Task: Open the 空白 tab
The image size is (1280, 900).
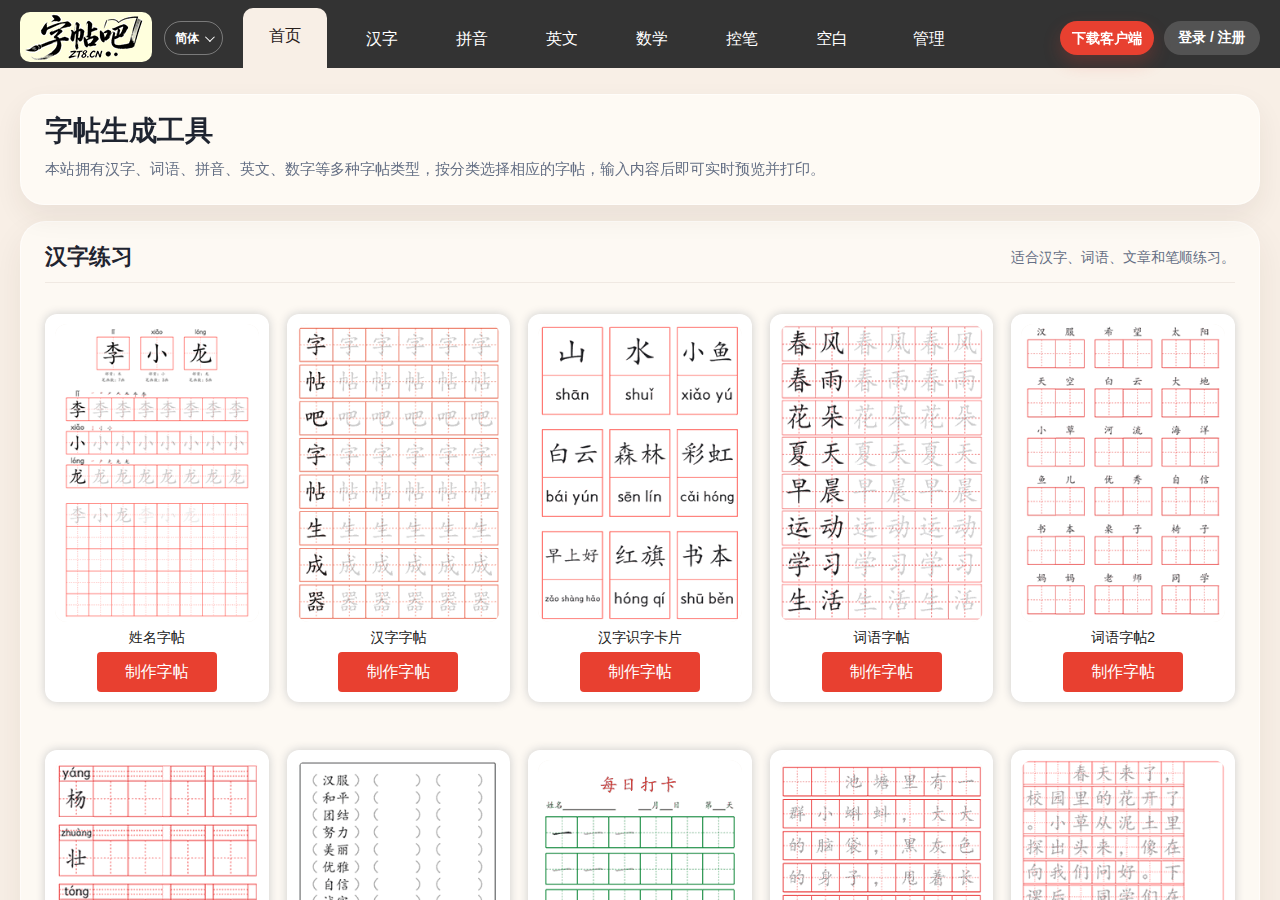Action: pyautogui.click(x=832, y=39)
